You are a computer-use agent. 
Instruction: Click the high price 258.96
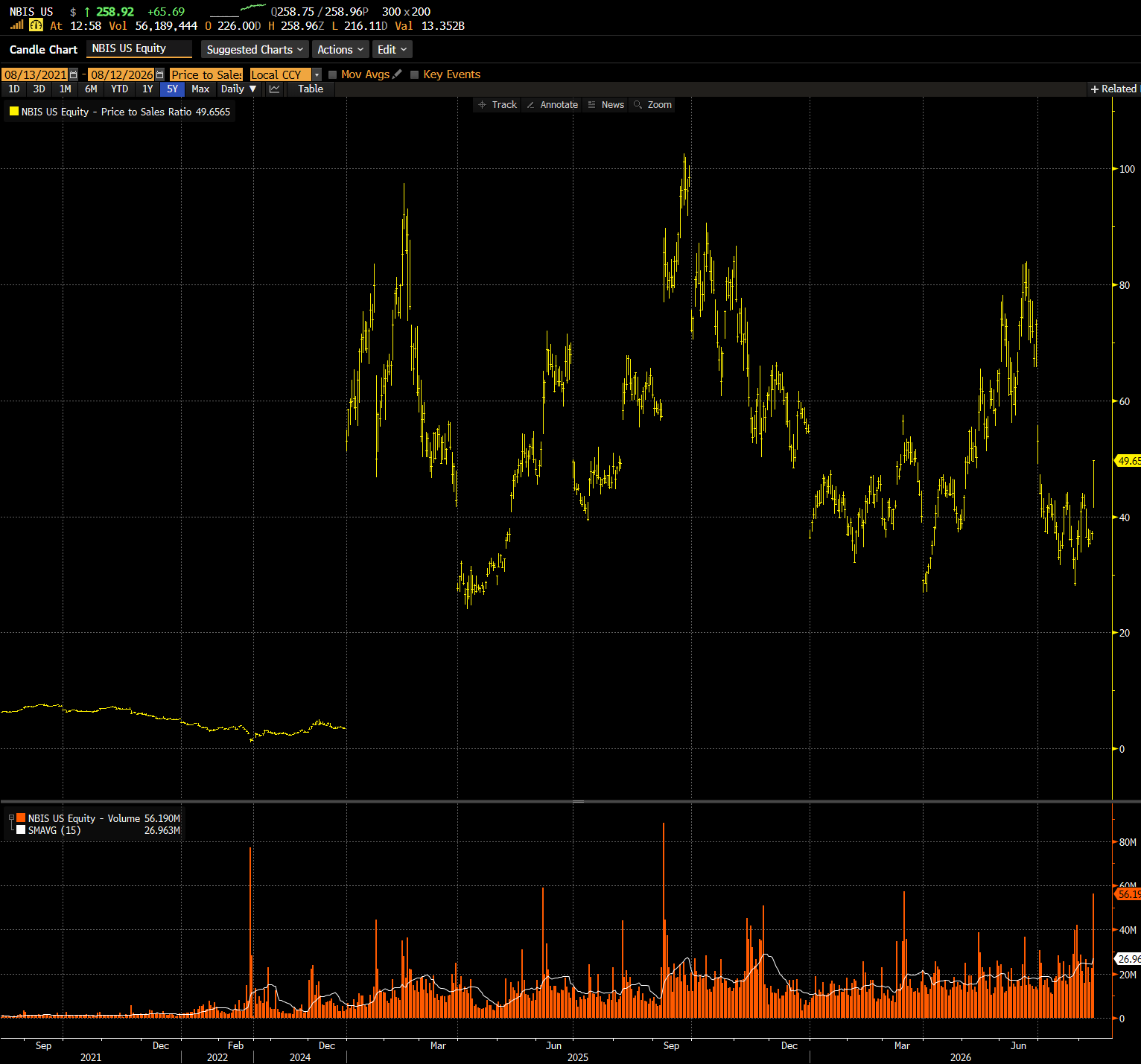(x=302, y=26)
